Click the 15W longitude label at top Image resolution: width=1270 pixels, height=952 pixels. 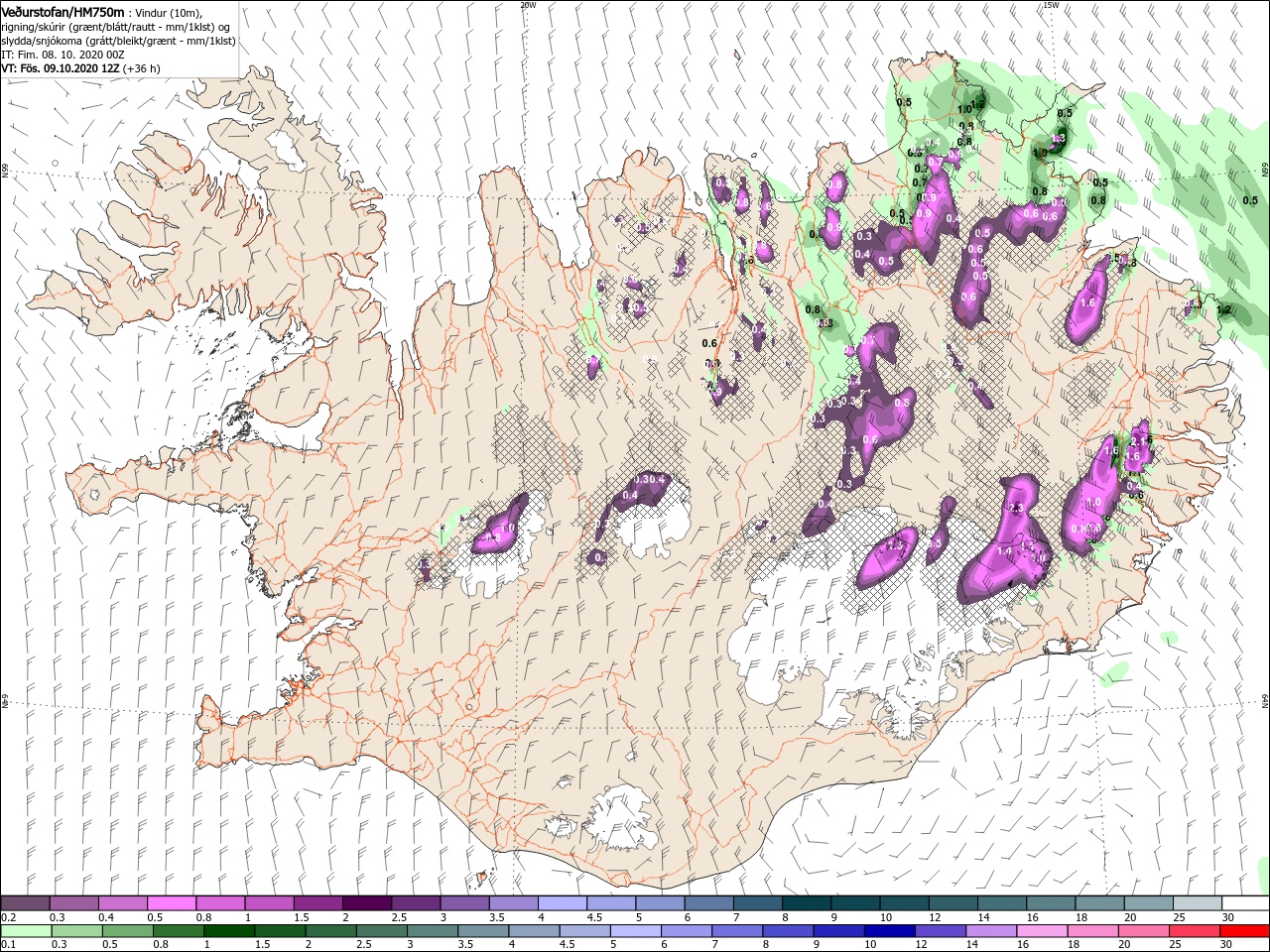coord(1052,4)
